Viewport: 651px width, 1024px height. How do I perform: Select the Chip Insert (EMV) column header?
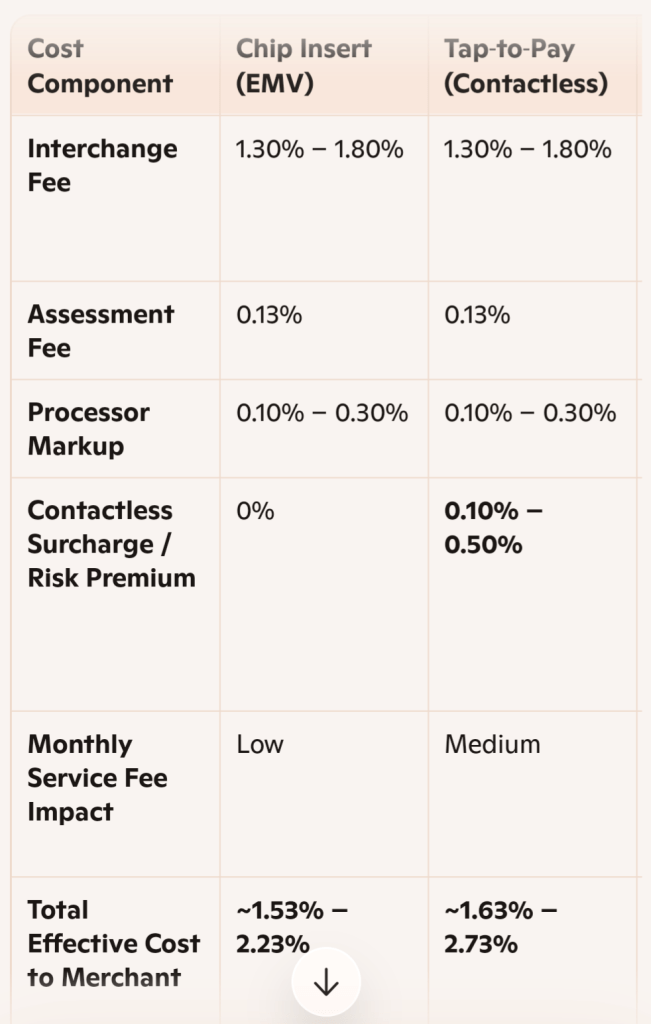tap(303, 66)
